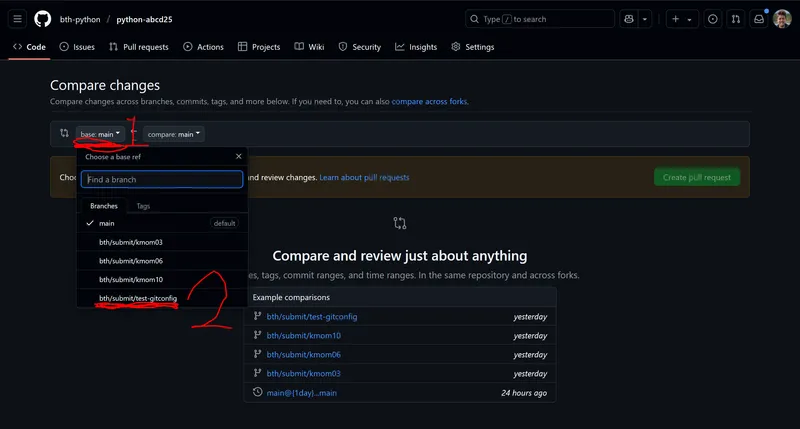
Task: Choose bth/submit/kmom10 in the ref list
Action: pyautogui.click(x=162, y=280)
